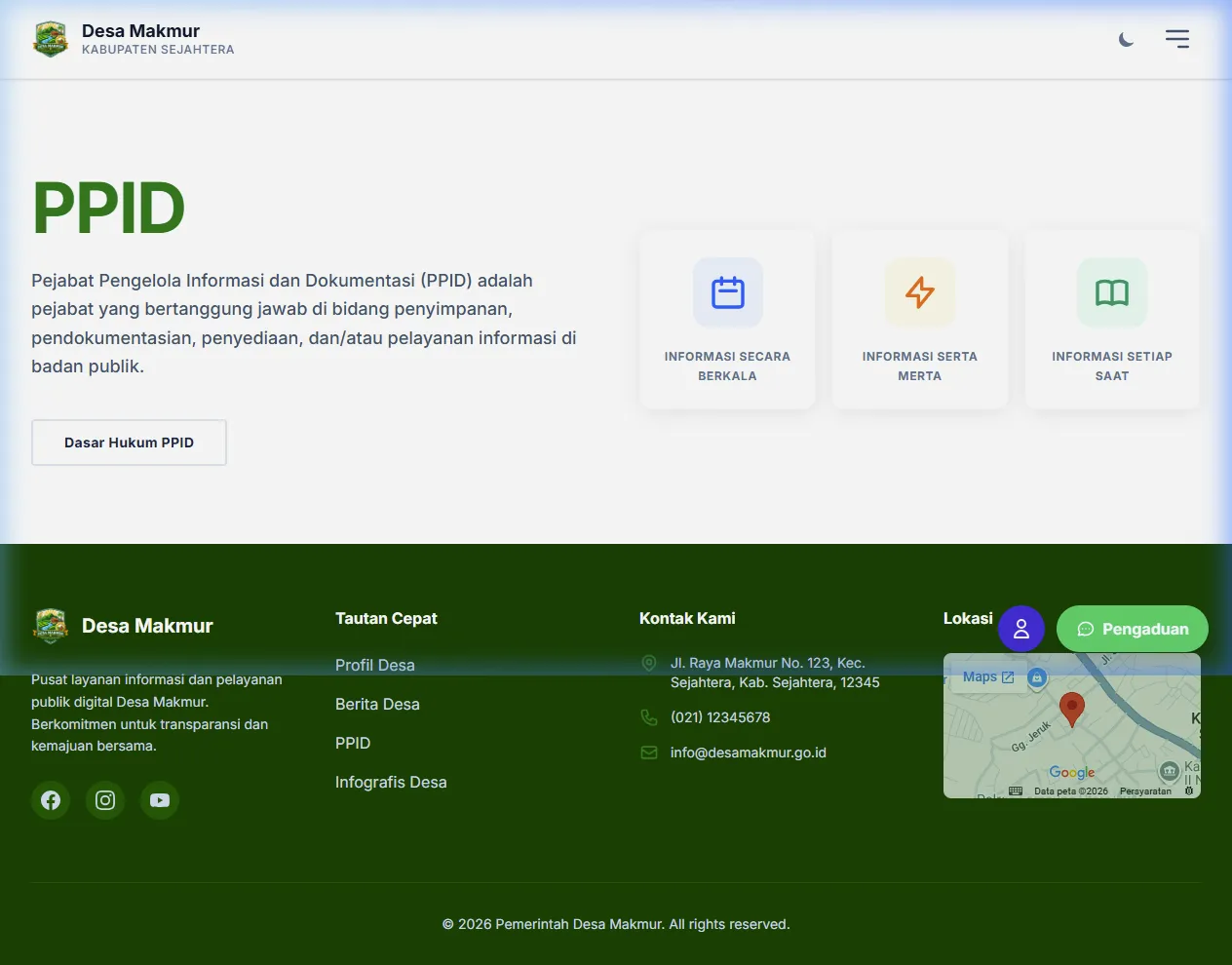Click the Dasar Hukum PPID button

click(129, 443)
